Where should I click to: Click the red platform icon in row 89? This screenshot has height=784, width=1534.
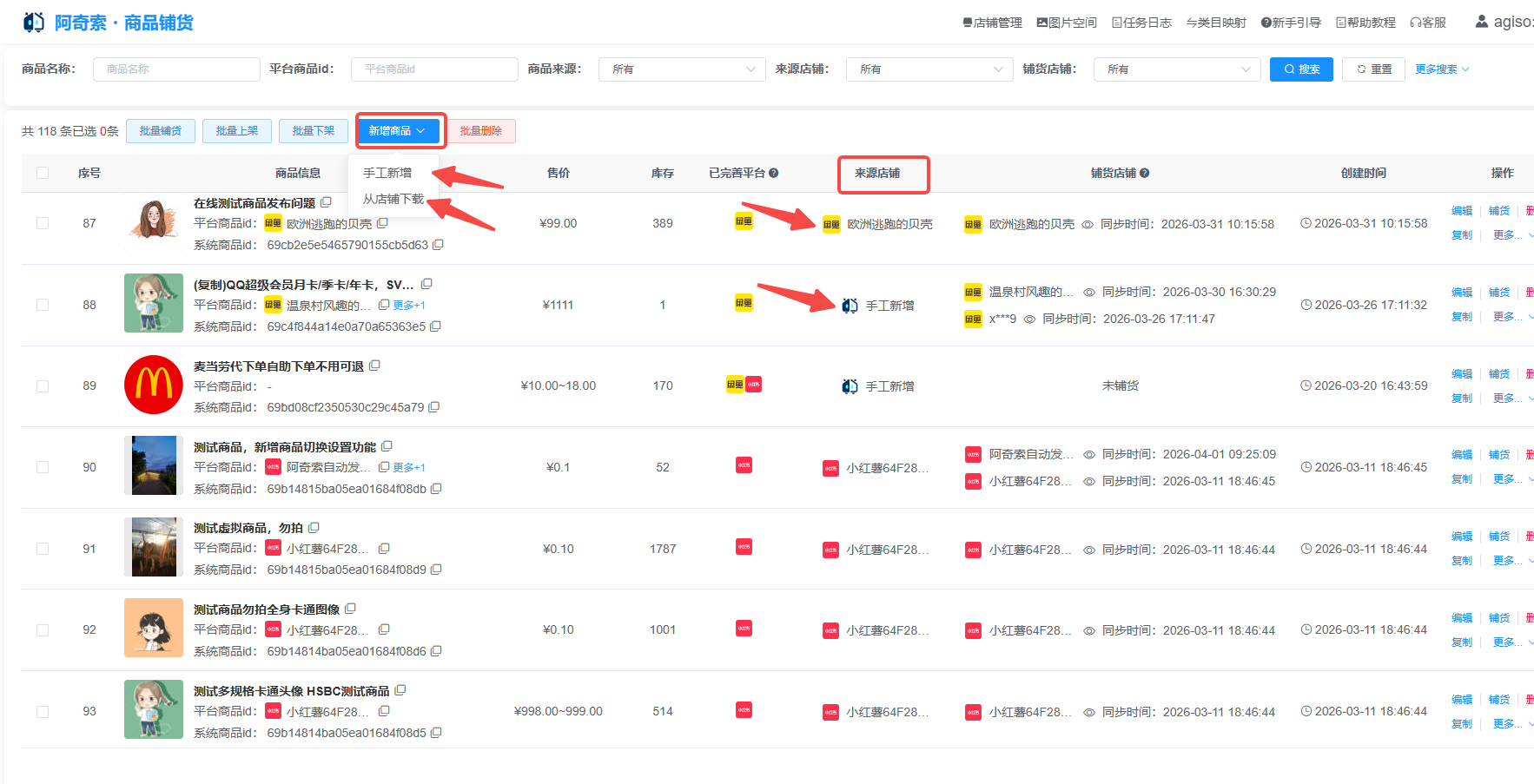(753, 384)
